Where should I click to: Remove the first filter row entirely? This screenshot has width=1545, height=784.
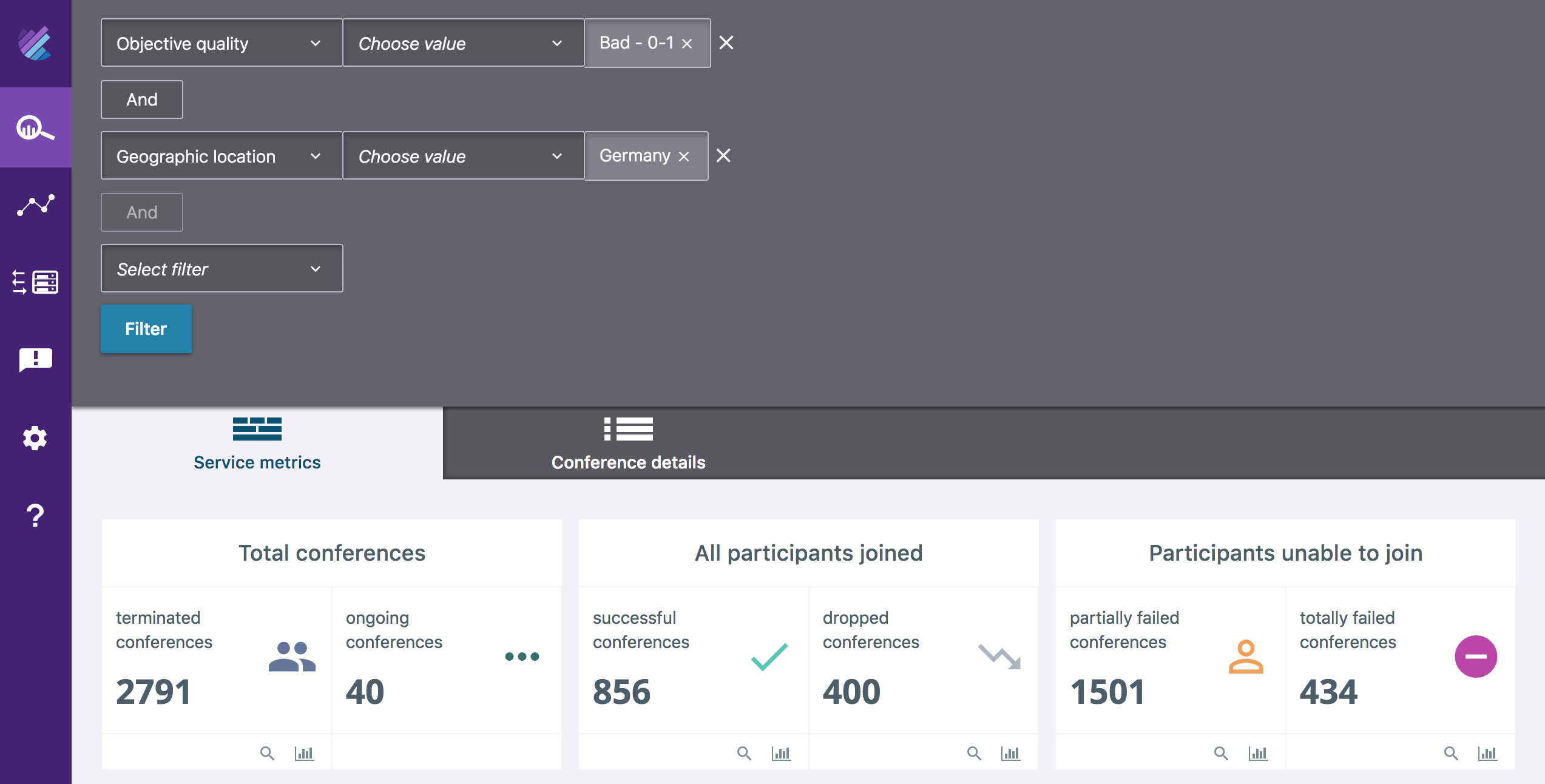click(727, 42)
